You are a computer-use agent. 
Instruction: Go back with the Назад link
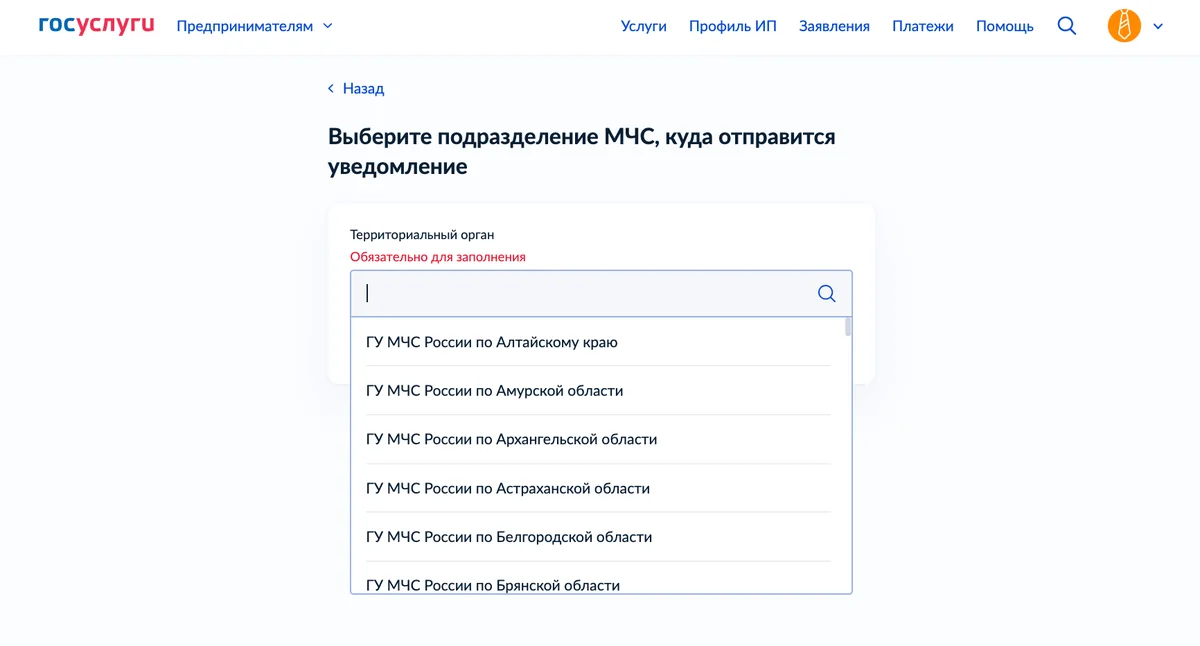tap(356, 88)
